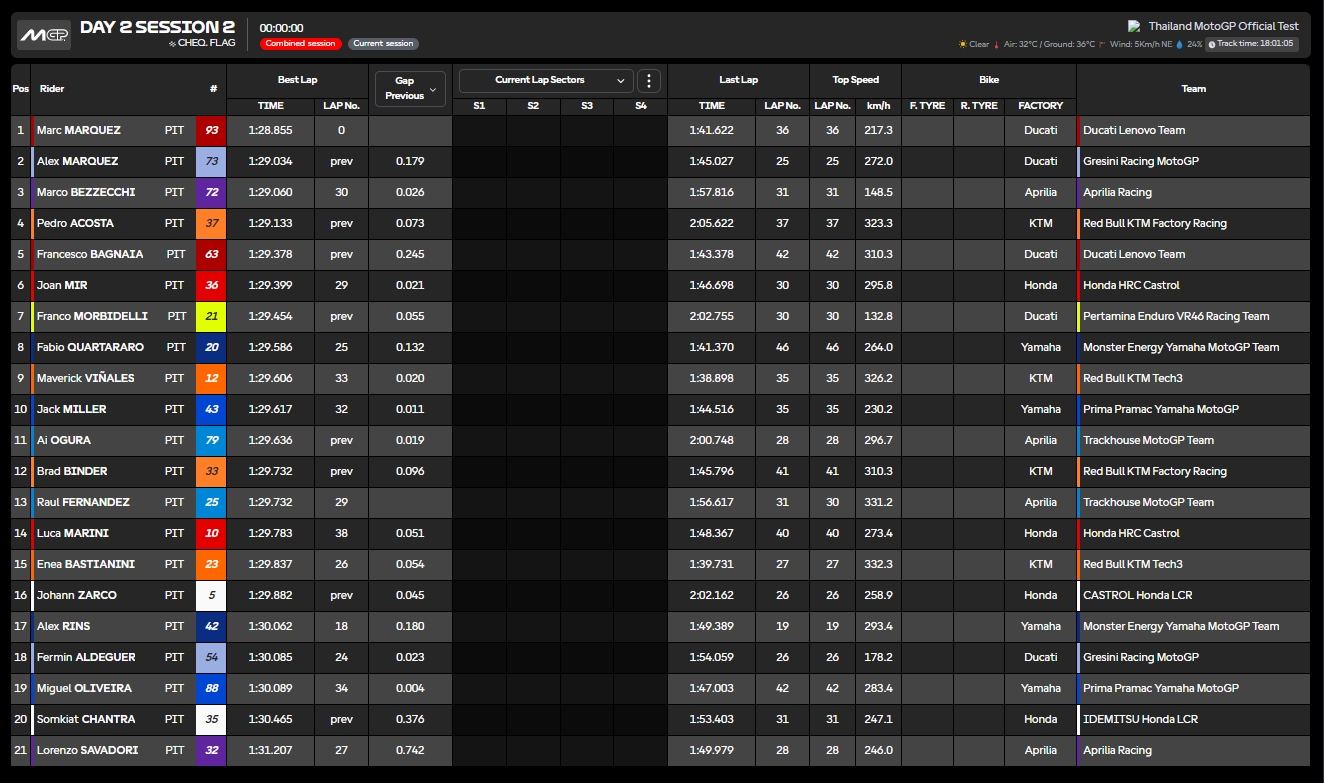Click PIT status for Franco Morbidelli

coord(177,316)
